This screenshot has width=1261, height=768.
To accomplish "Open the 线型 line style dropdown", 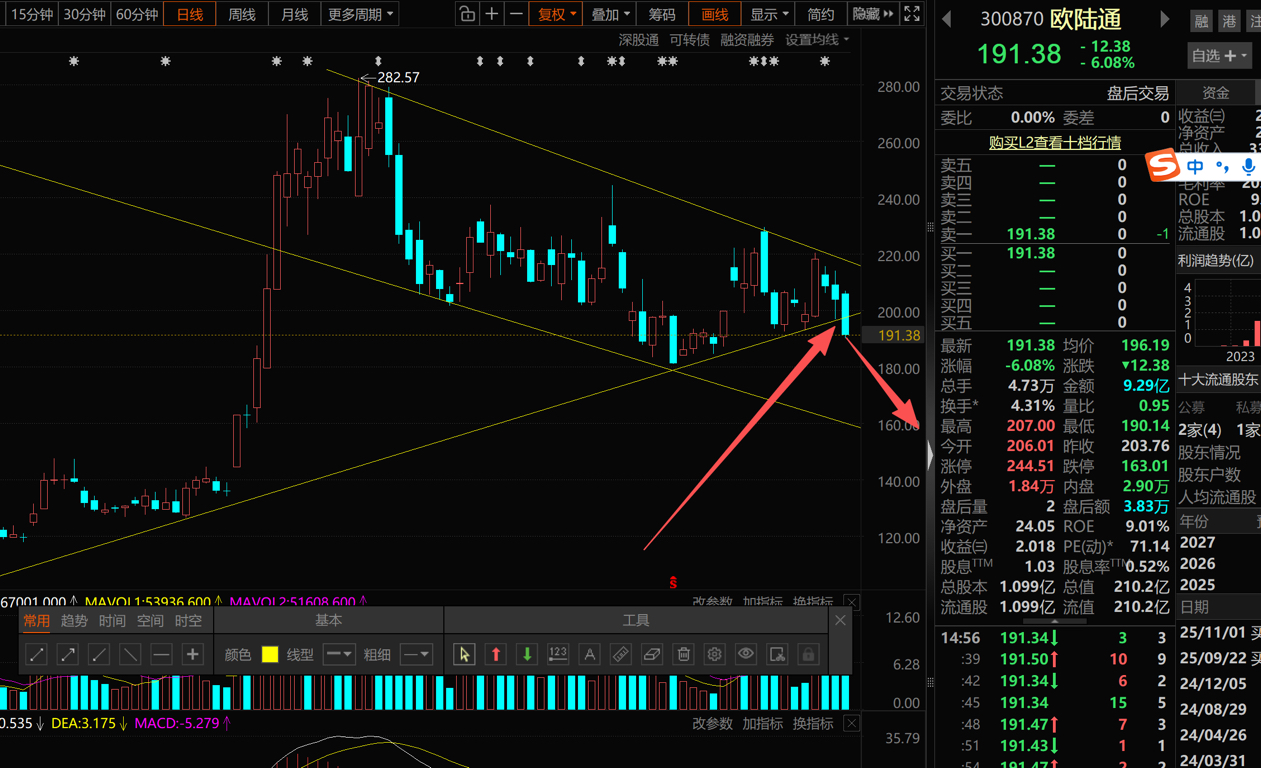I will [339, 655].
